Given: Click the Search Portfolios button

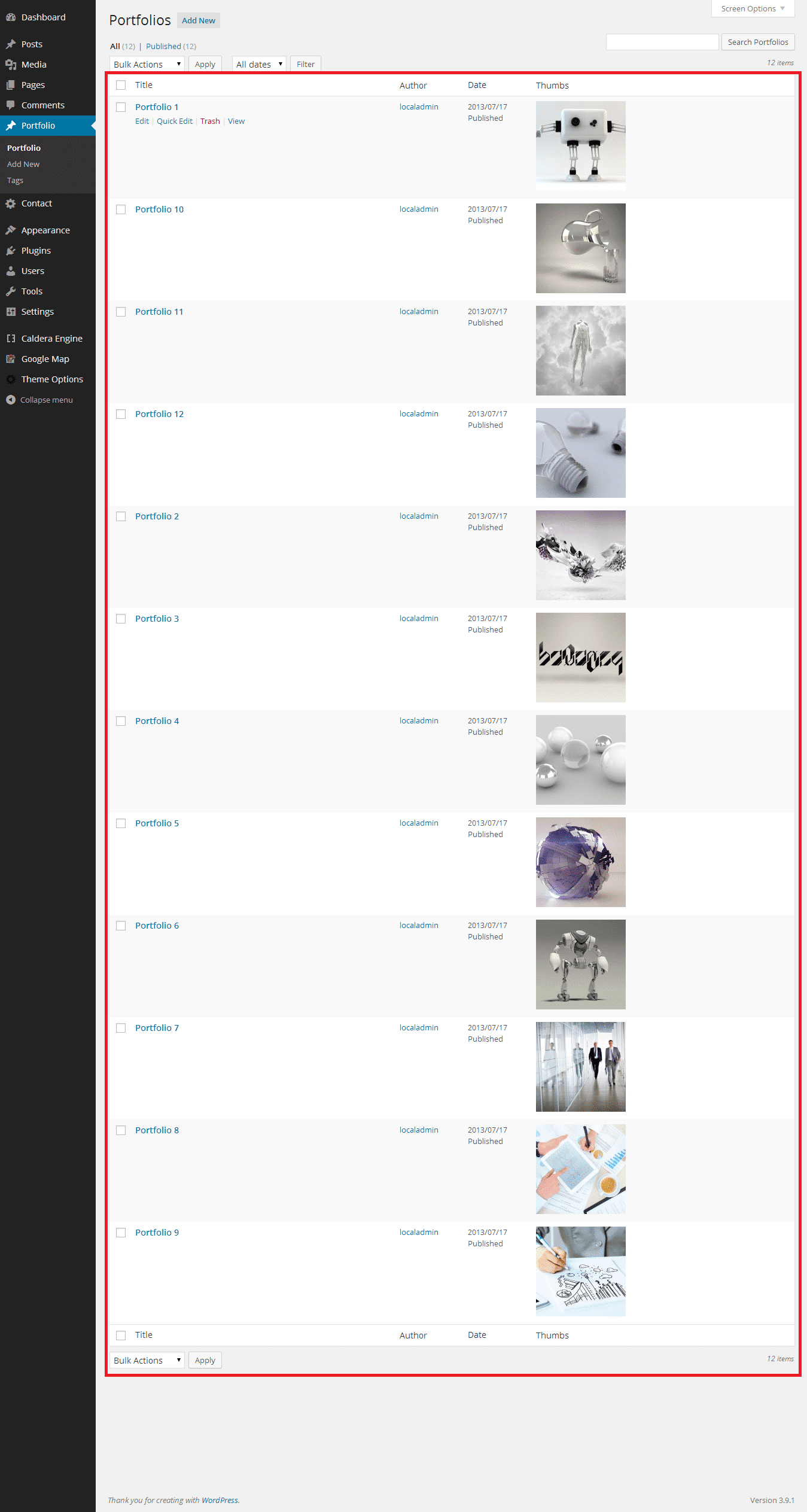Looking at the screenshot, I should tap(758, 42).
